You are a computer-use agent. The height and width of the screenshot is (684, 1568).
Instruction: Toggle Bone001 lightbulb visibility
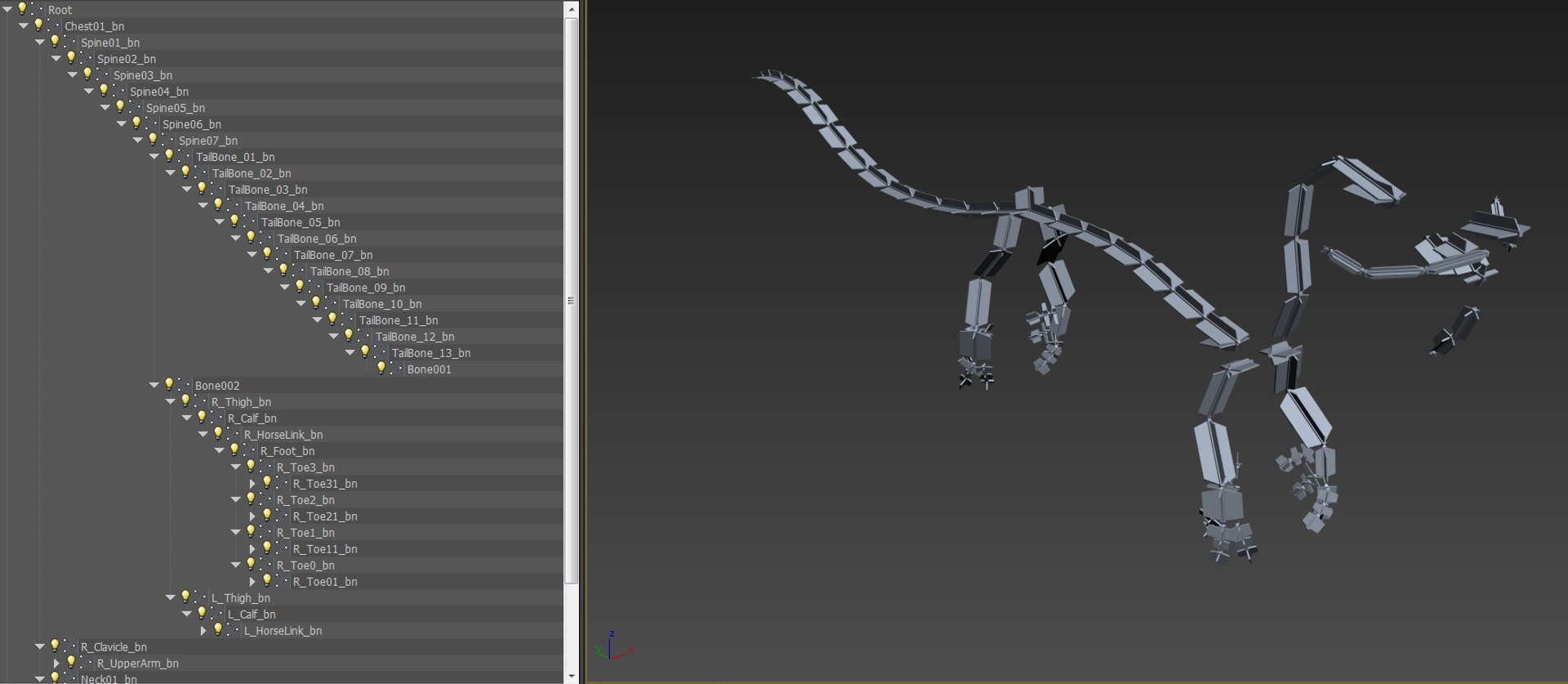(x=381, y=369)
